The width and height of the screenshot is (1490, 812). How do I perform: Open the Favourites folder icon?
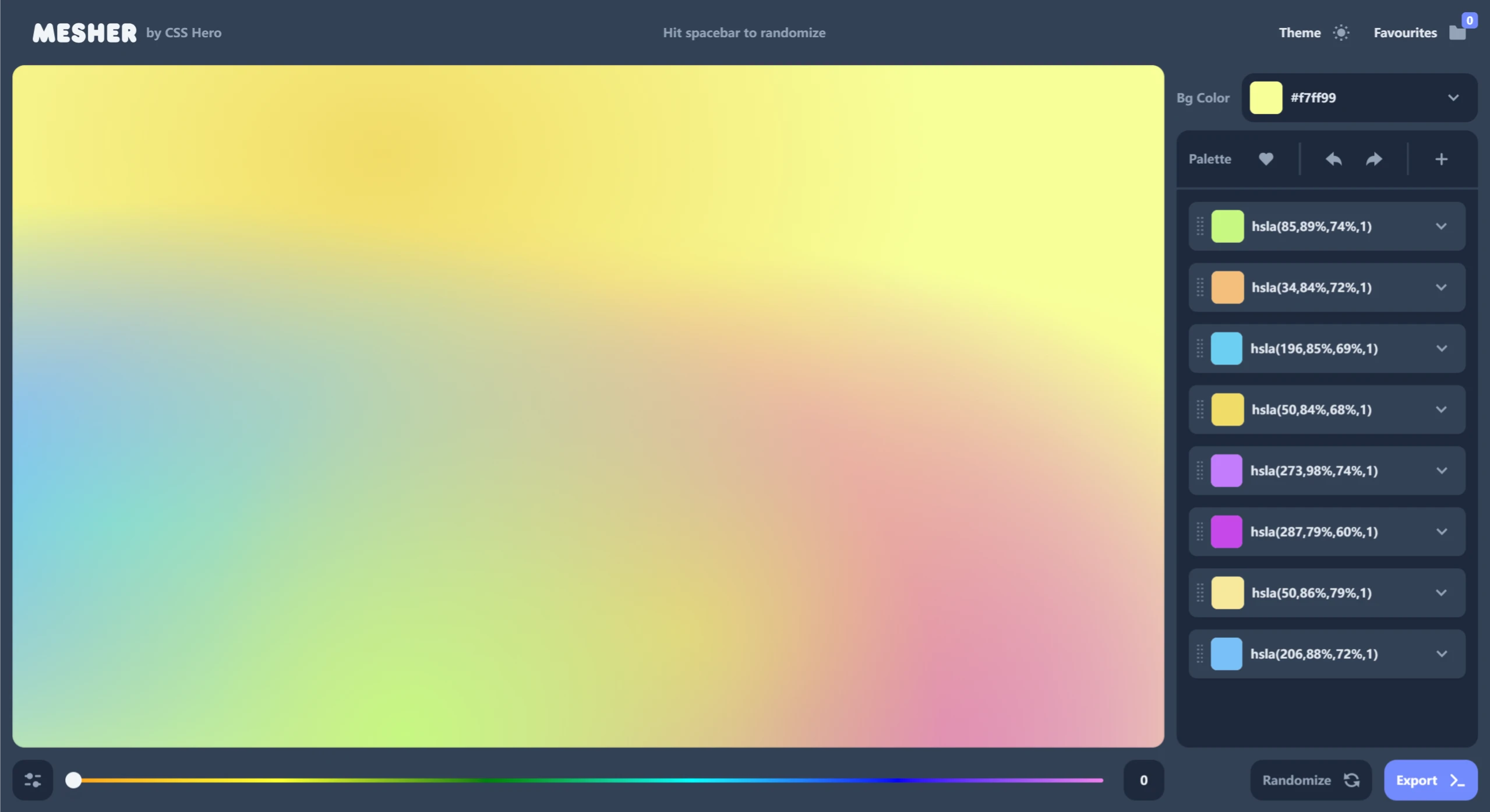click(1457, 33)
